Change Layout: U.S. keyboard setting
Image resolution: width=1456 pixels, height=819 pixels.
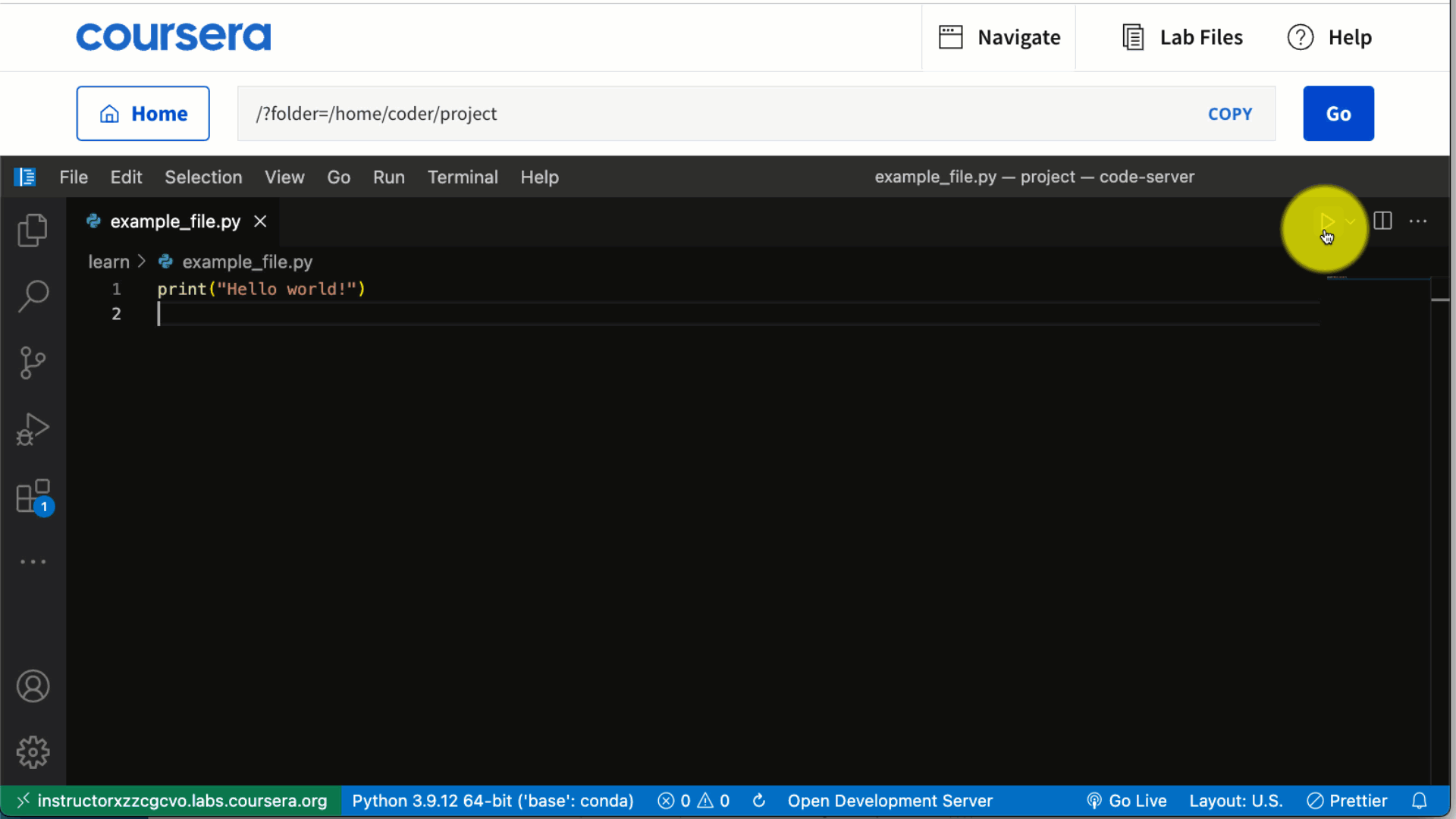click(1235, 801)
